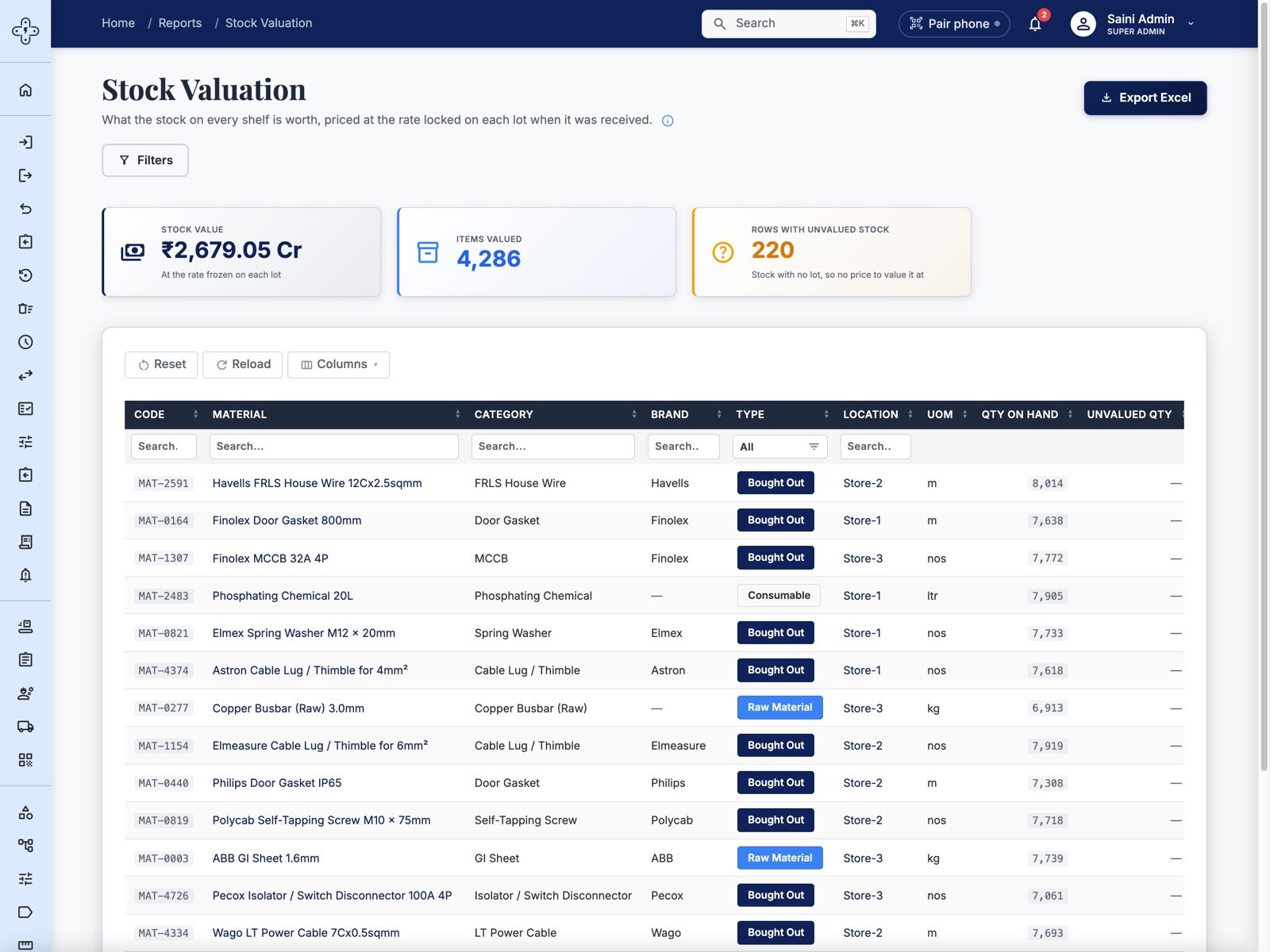Open the checklist icon in the sidebar
Image resolution: width=1270 pixels, height=952 pixels.
25,409
